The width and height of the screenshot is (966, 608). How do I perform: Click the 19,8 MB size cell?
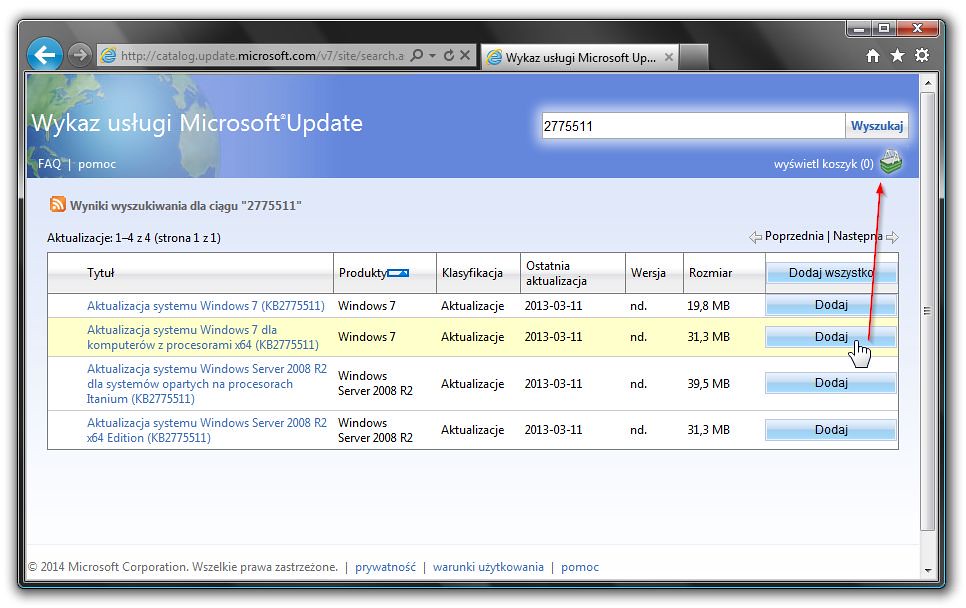(708, 306)
